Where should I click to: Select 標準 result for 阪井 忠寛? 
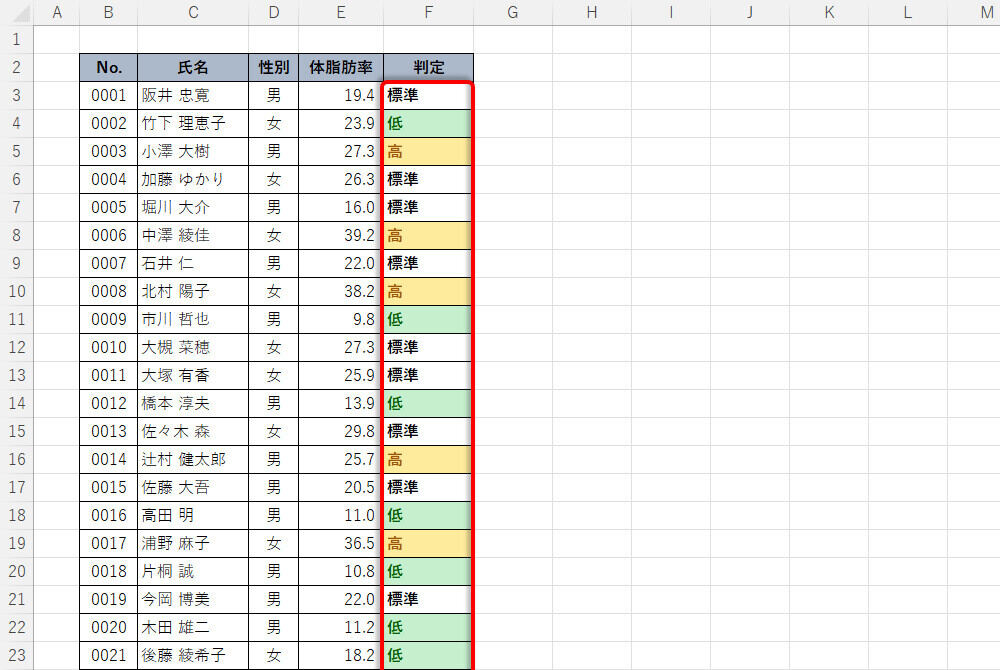coord(427,96)
